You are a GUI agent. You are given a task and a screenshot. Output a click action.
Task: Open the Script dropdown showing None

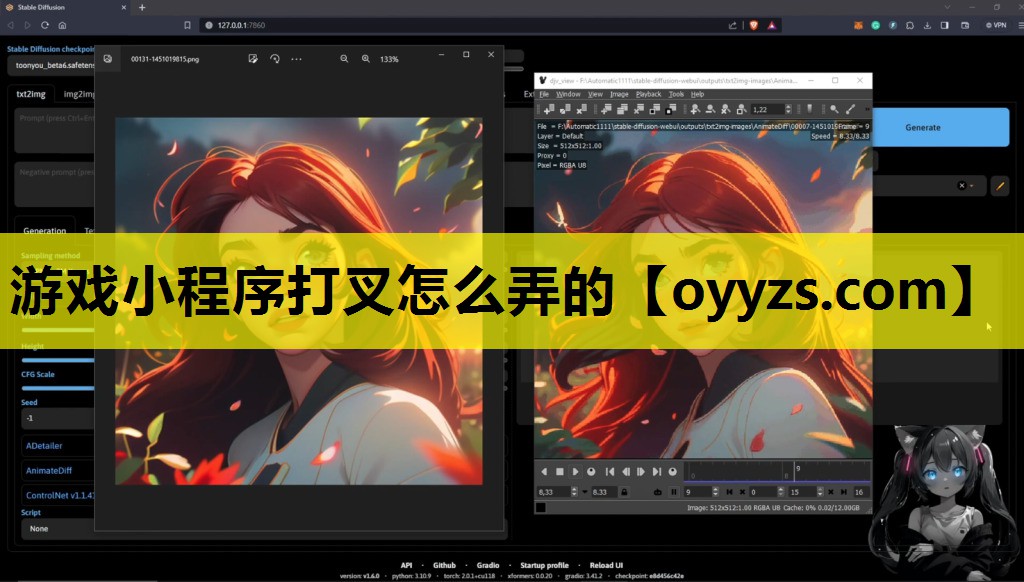pyautogui.click(x=57, y=528)
